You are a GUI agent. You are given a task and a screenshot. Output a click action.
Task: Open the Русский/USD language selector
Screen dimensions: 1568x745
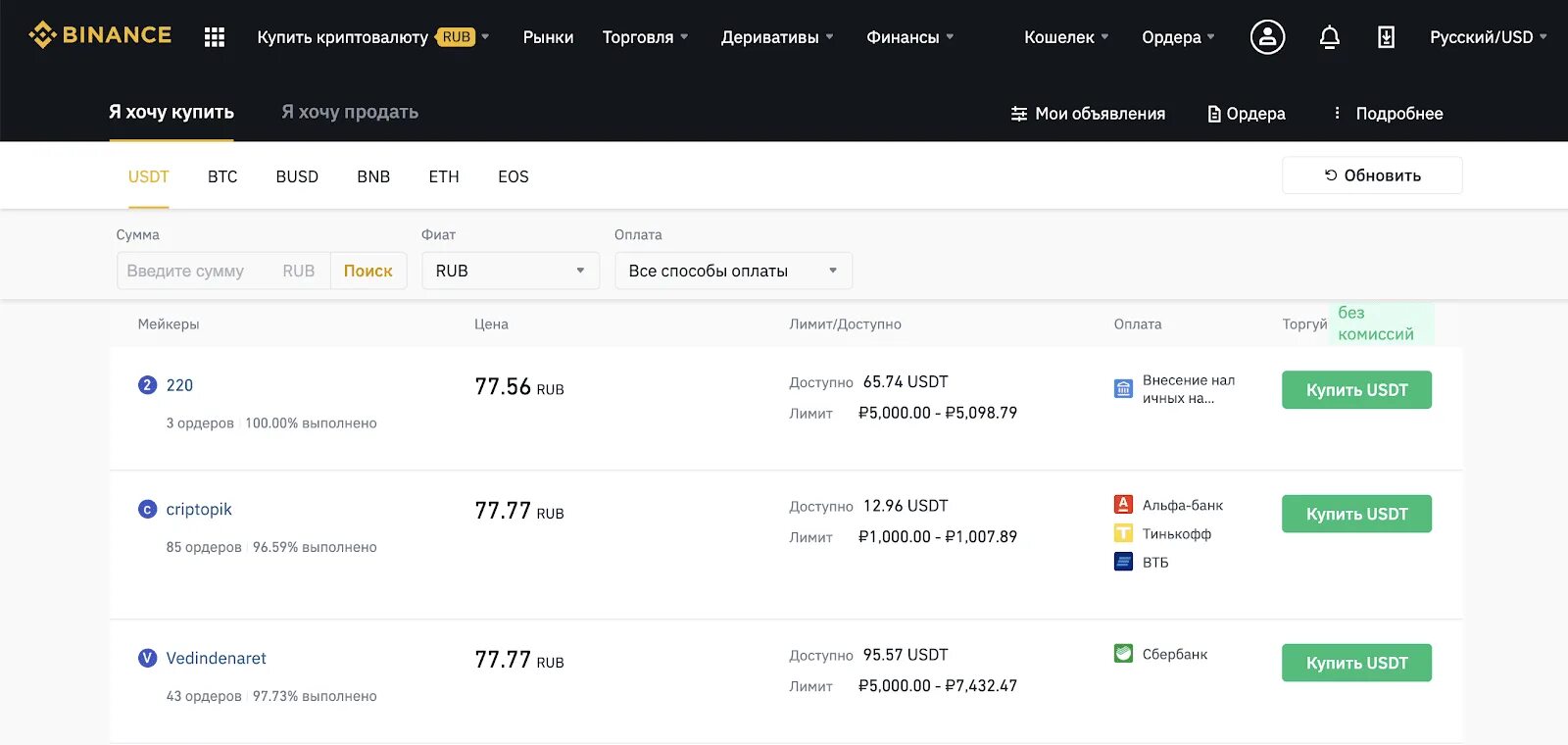1488,37
